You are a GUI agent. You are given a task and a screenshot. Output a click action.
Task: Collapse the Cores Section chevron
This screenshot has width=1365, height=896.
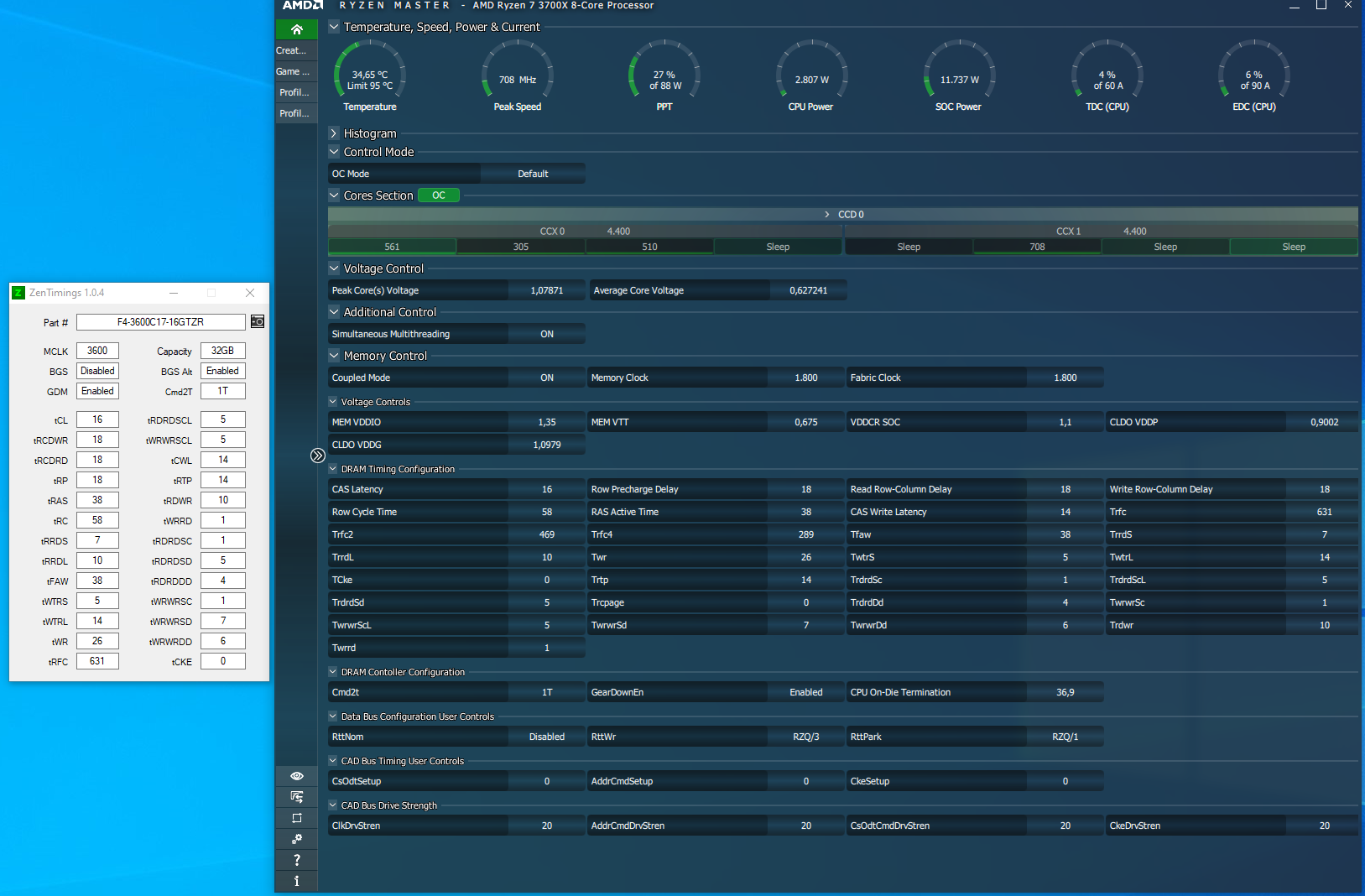[334, 195]
